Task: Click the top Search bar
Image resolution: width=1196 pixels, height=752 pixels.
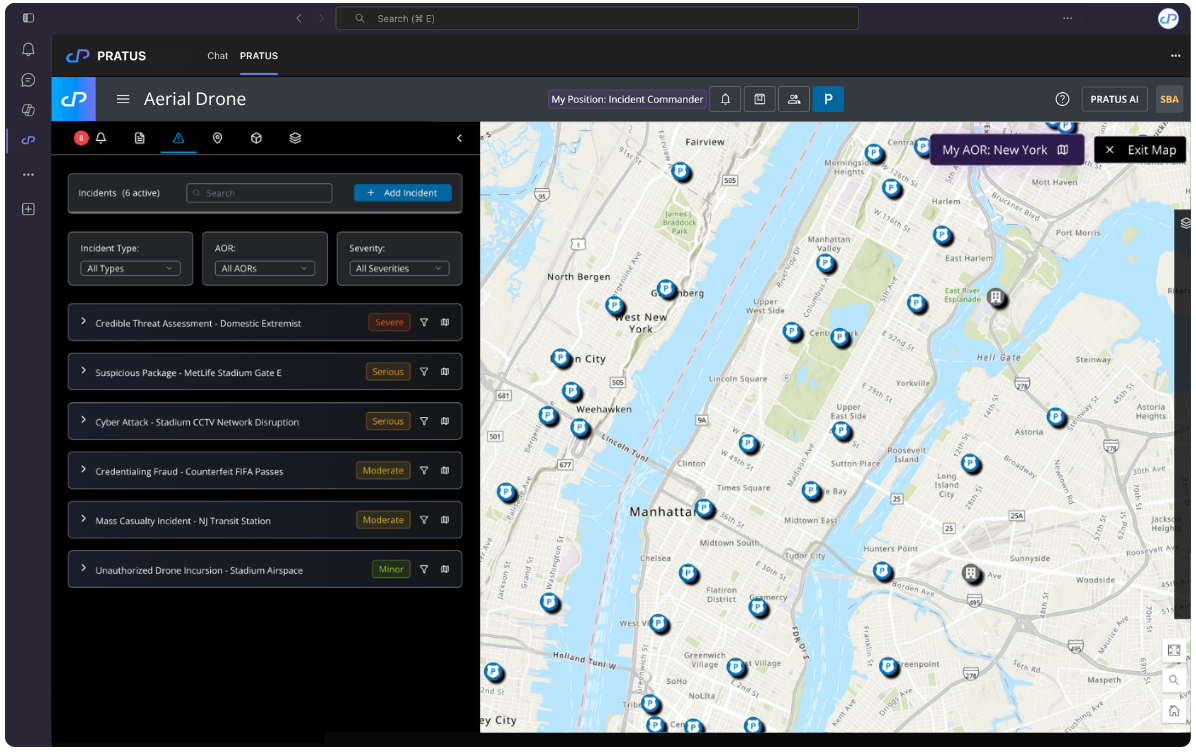Action: pyautogui.click(x=596, y=18)
